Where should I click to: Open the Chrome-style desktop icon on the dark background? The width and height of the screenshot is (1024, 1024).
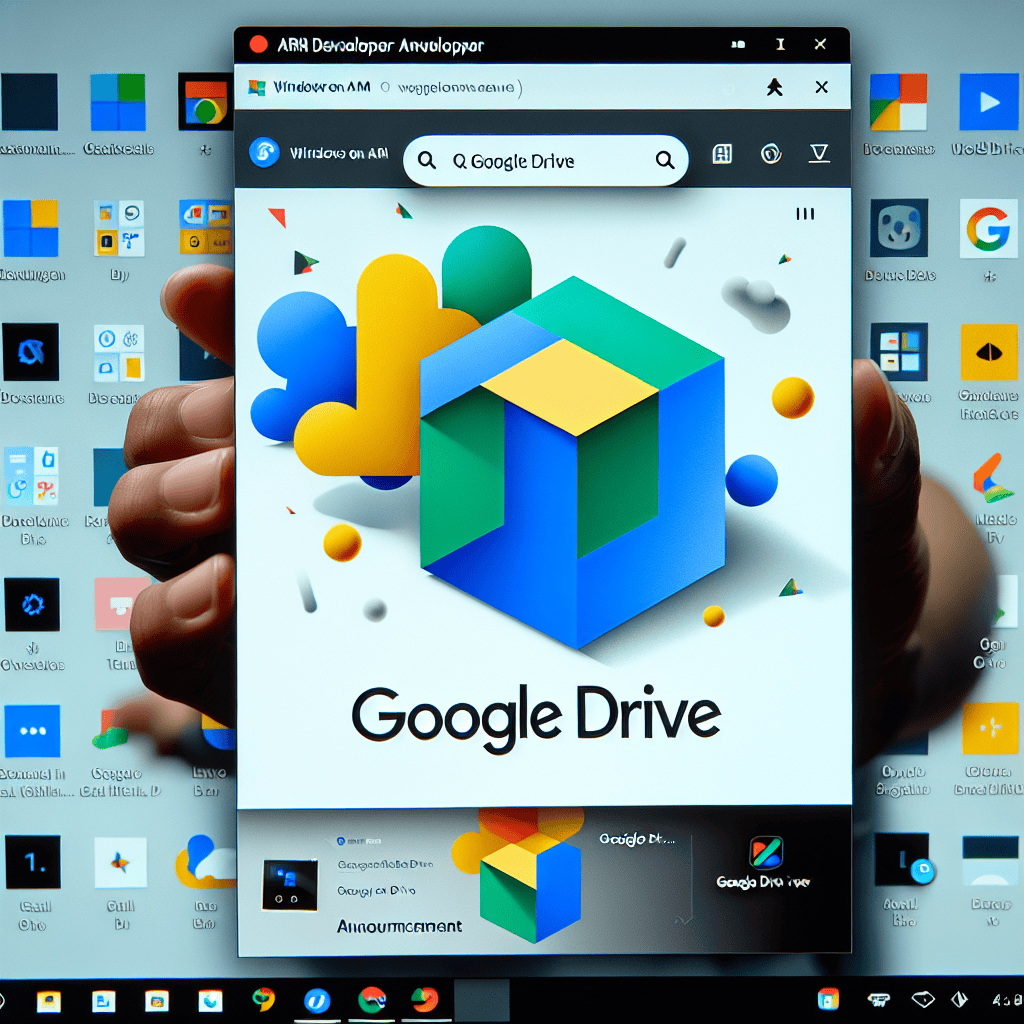point(206,102)
